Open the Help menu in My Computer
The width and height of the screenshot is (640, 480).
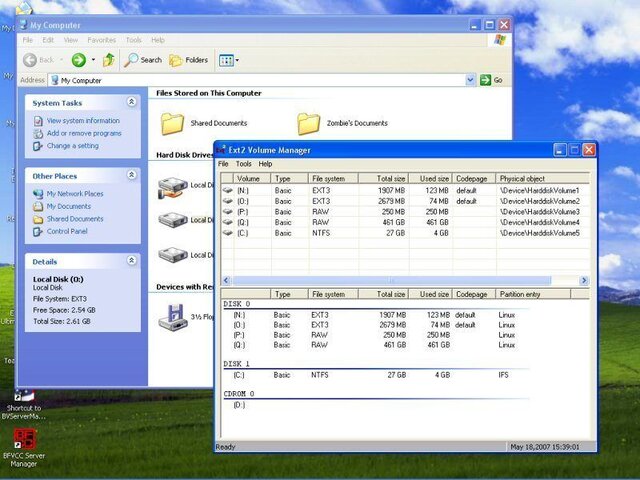pyautogui.click(x=158, y=40)
